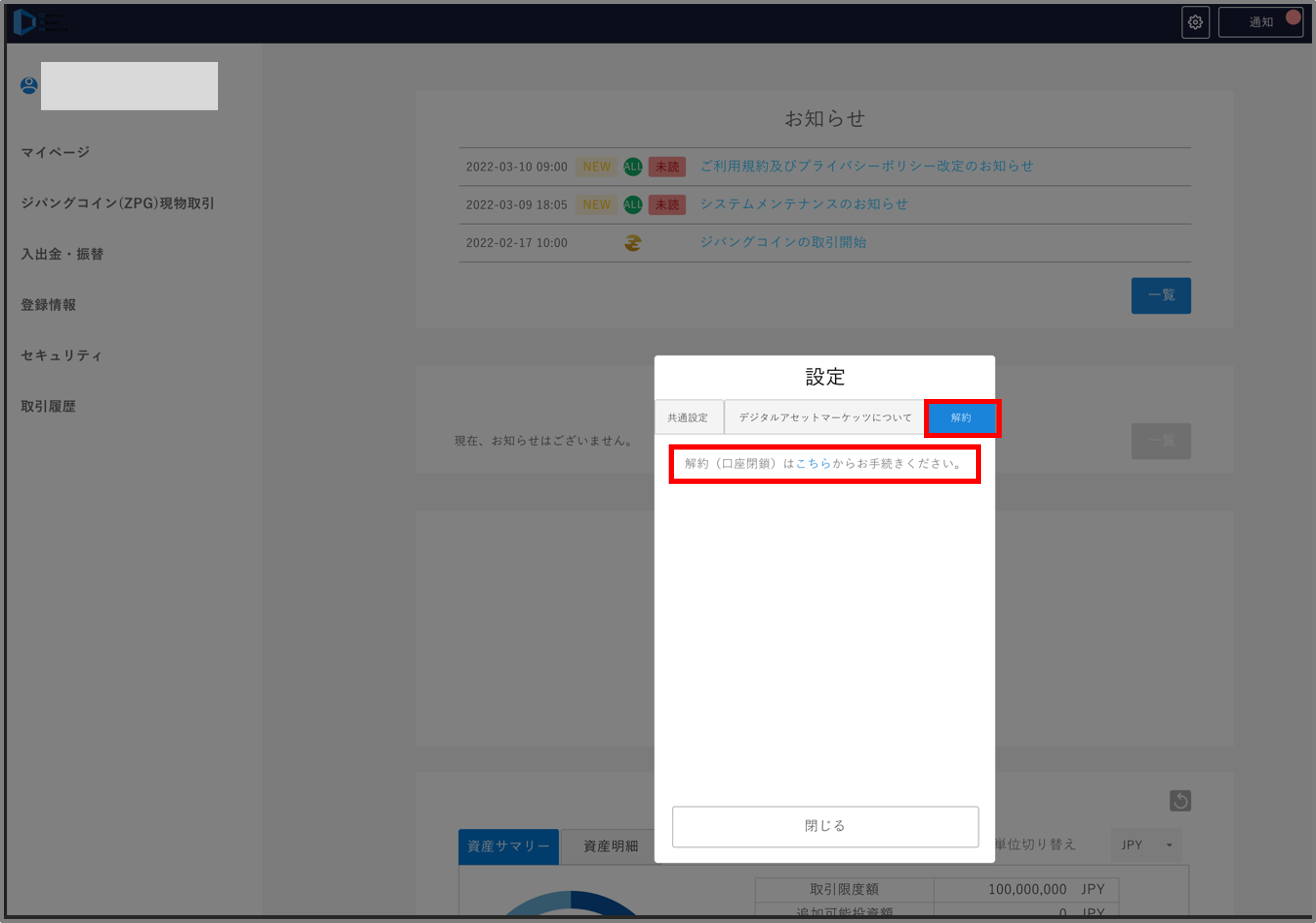Image resolution: width=1316 pixels, height=923 pixels.
Task: Open the 通知 notifications button
Action: pos(1260,22)
